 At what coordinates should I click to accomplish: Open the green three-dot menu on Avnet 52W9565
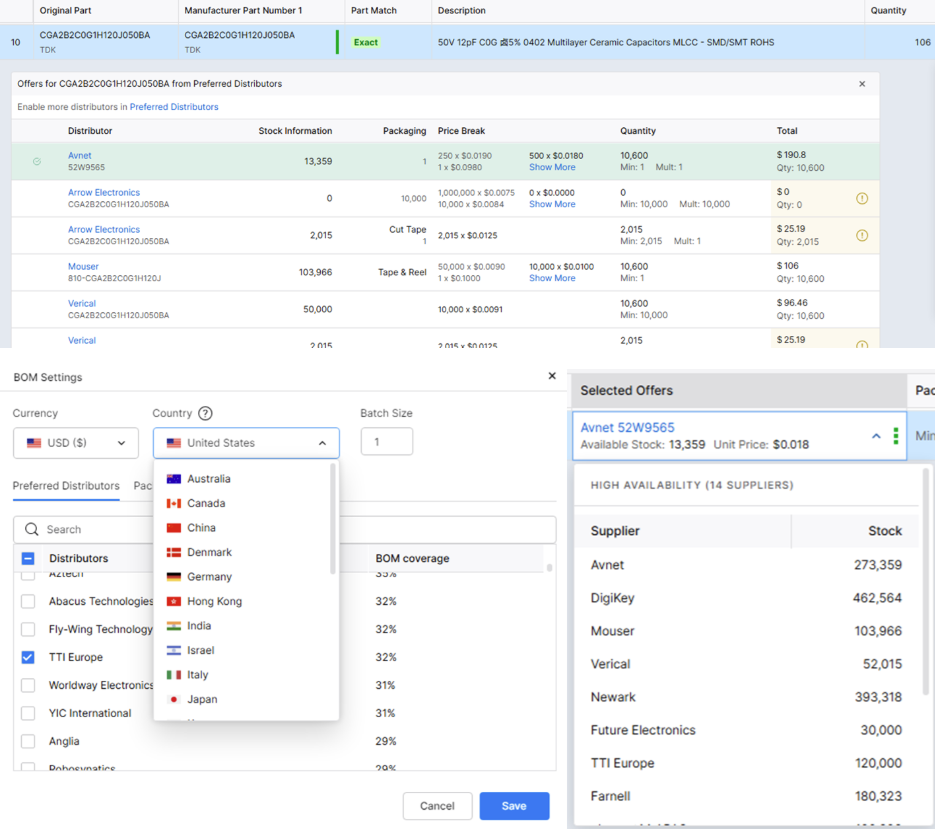[896, 436]
